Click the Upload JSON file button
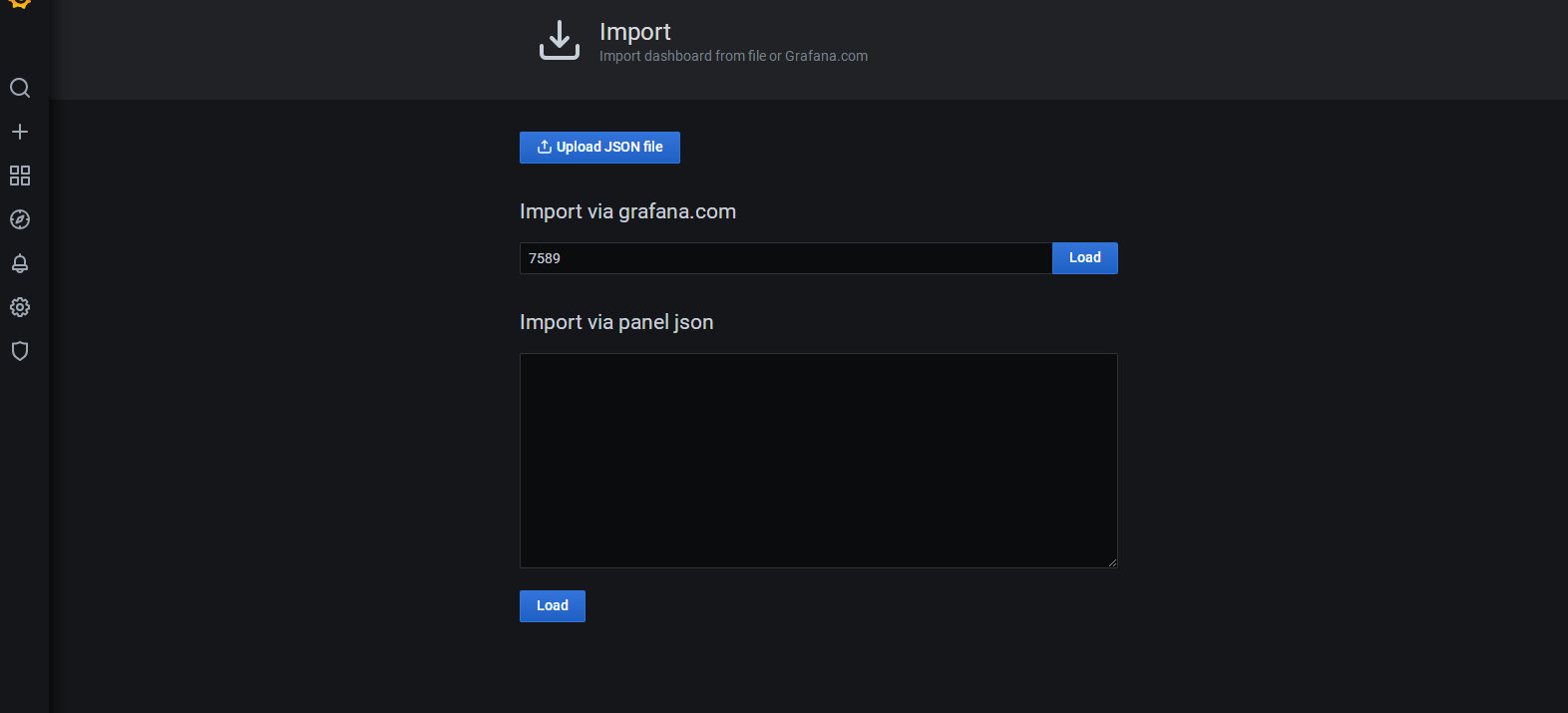1568x713 pixels. (599, 148)
